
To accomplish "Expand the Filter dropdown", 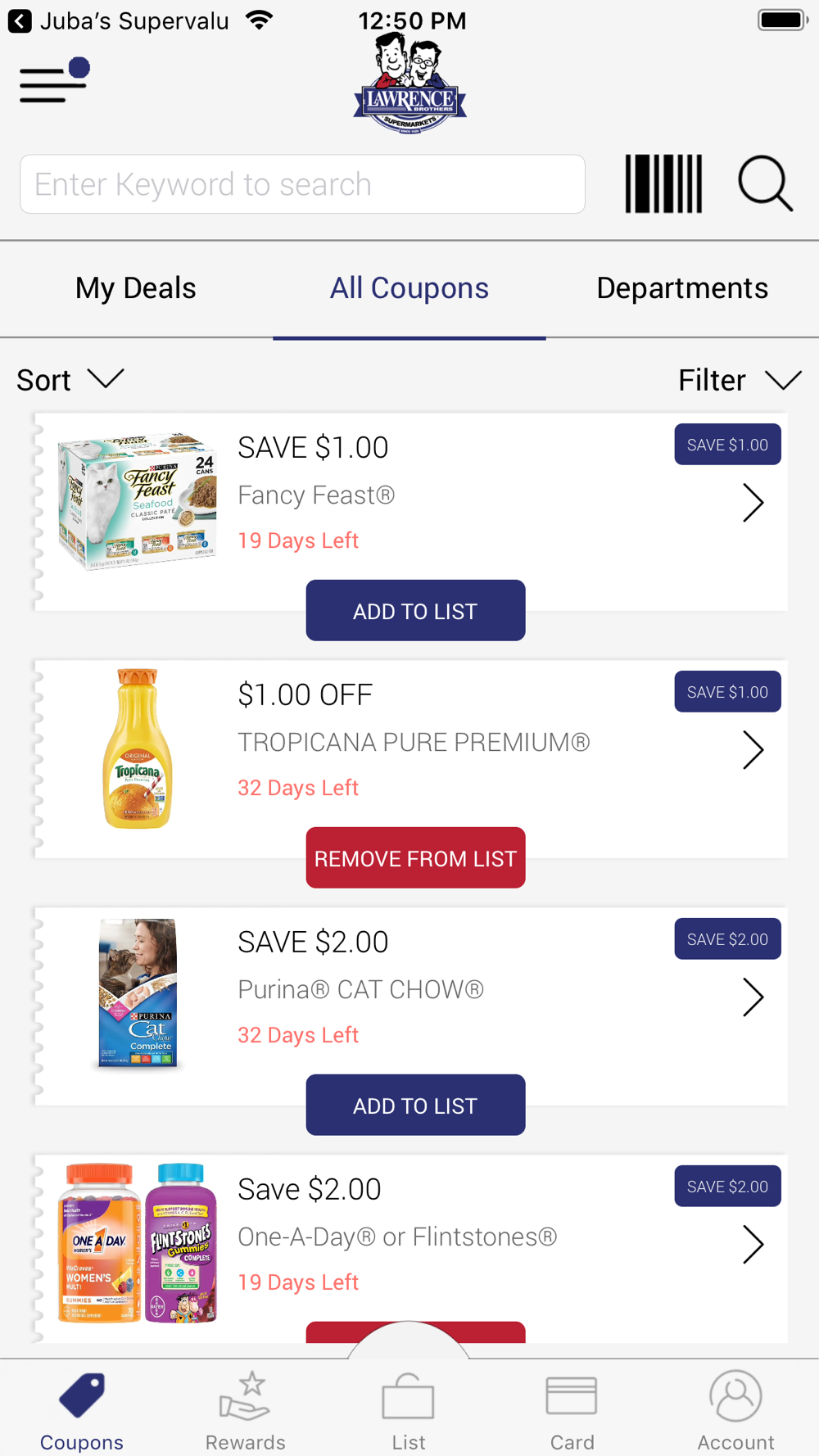I will click(739, 380).
